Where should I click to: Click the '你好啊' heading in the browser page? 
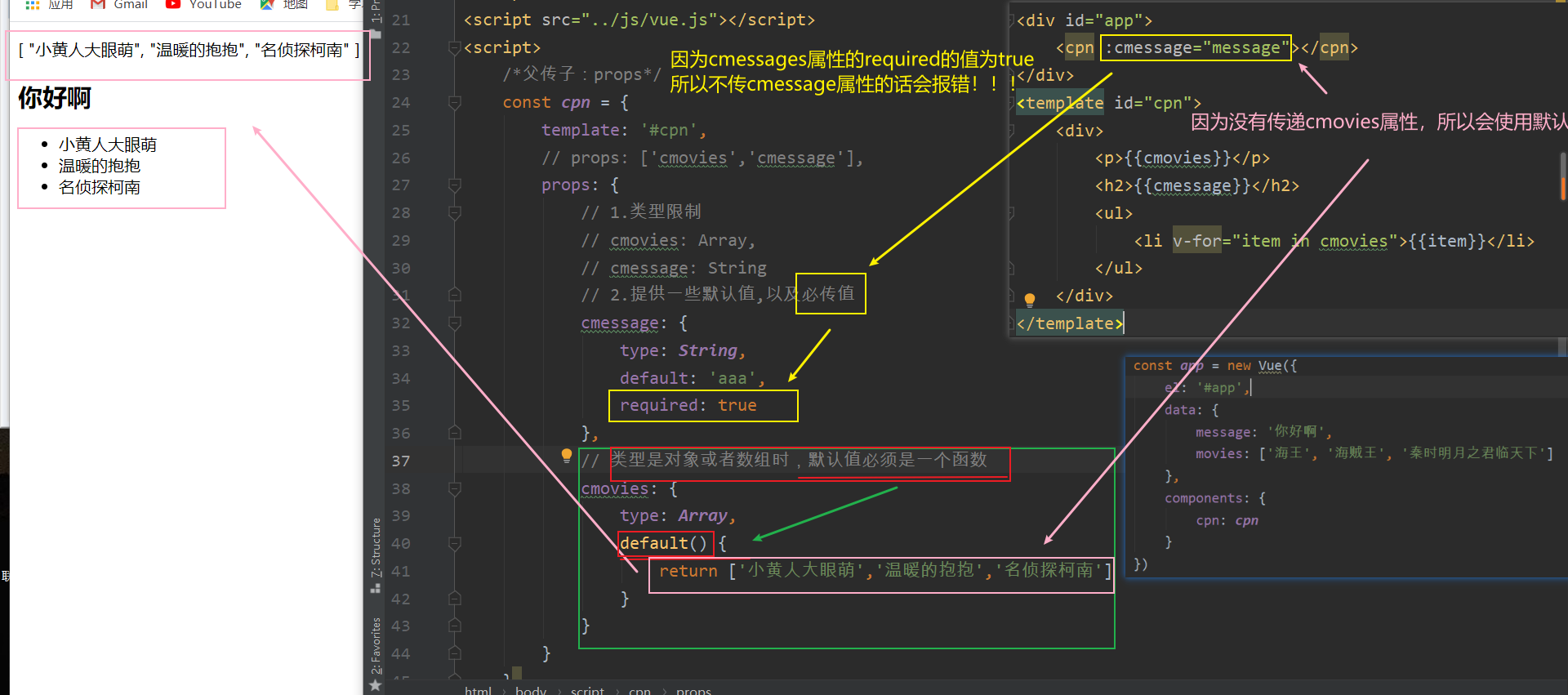coord(55,98)
